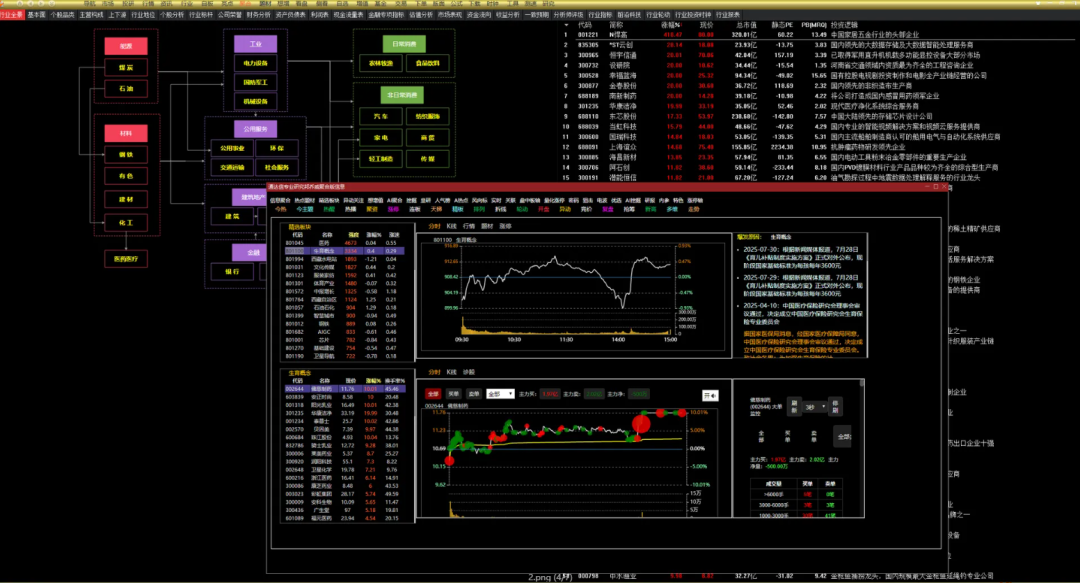This screenshot has width=1080, height=583.
Task: Sort stock list by 涨幅% column header
Action: 657,23
